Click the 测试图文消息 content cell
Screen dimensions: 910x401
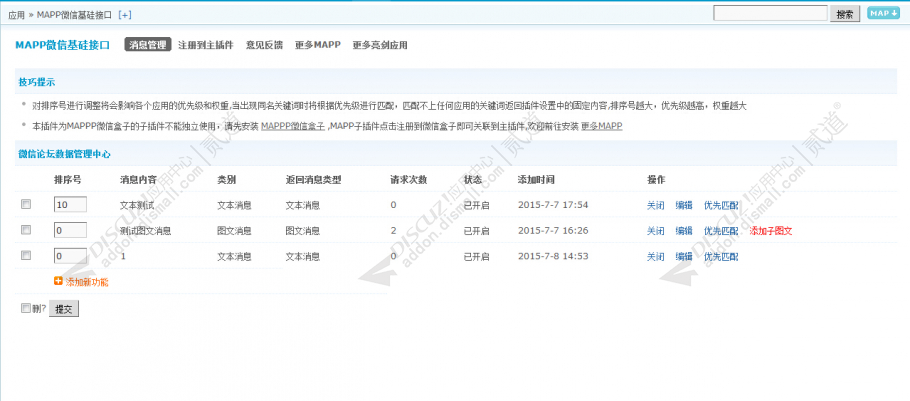click(145, 230)
